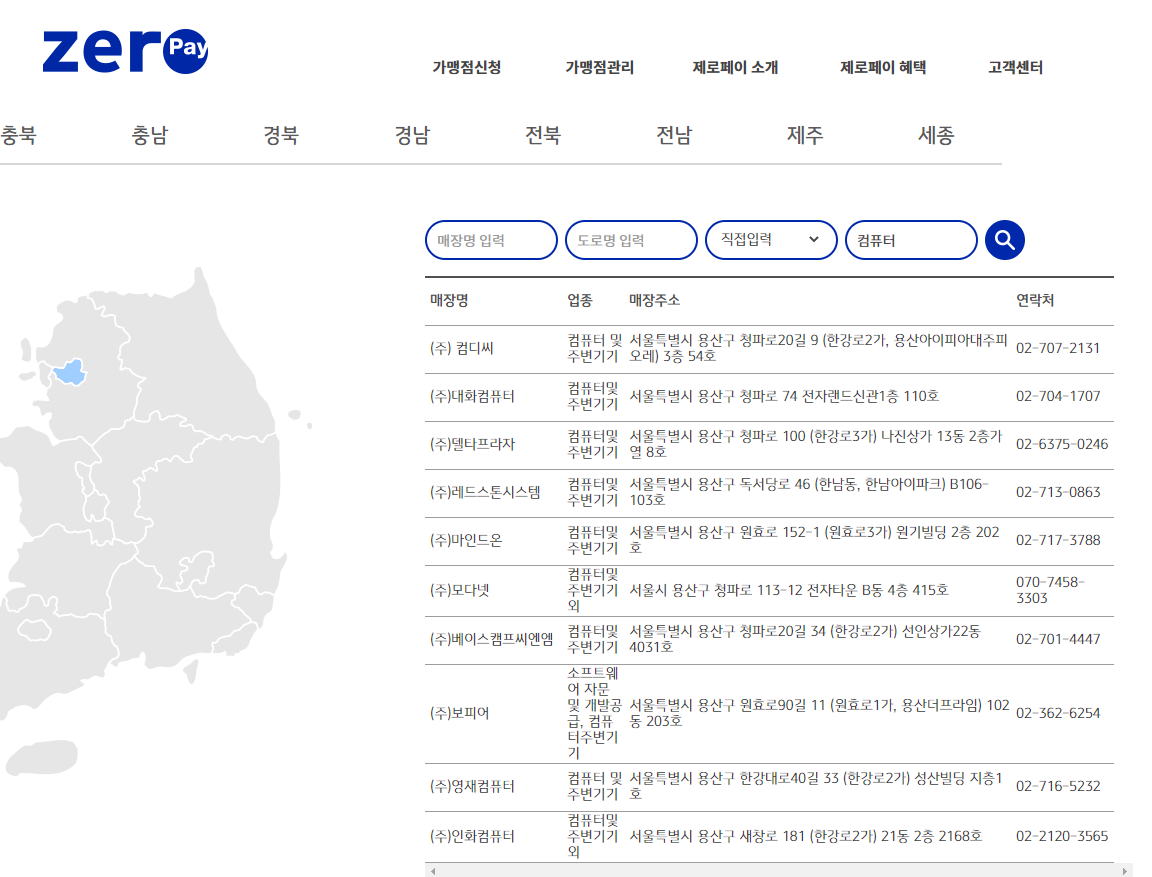The height and width of the screenshot is (877, 1152).
Task: Select the 제주 region tab
Action: pyautogui.click(x=805, y=135)
